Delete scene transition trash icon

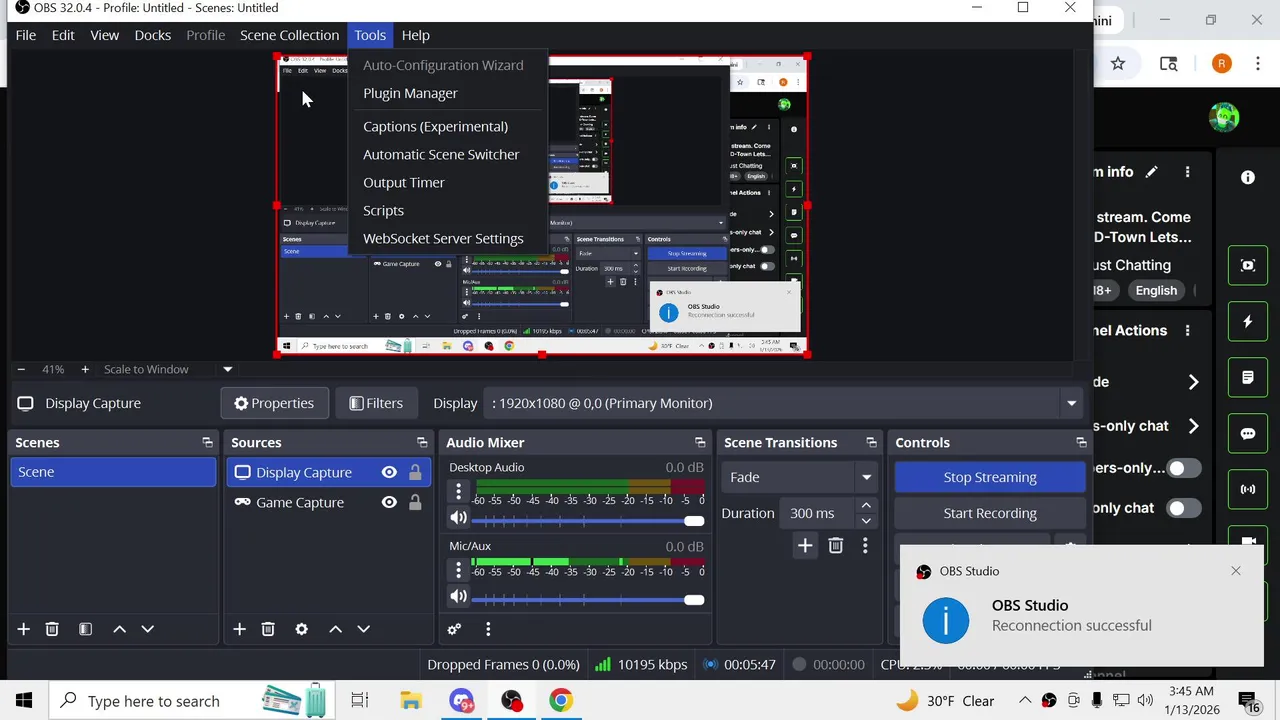pyautogui.click(x=836, y=545)
